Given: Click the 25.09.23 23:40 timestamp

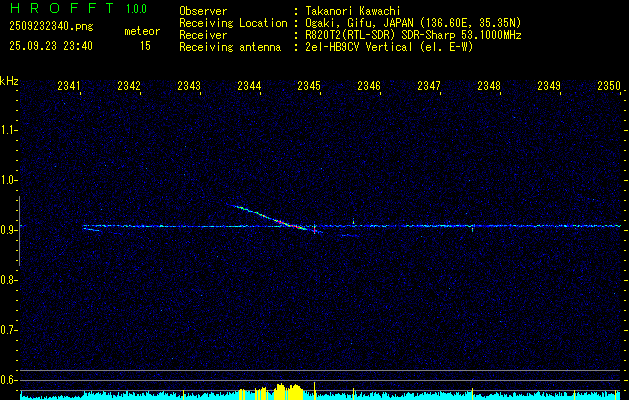Looking at the screenshot, I should point(51,46).
